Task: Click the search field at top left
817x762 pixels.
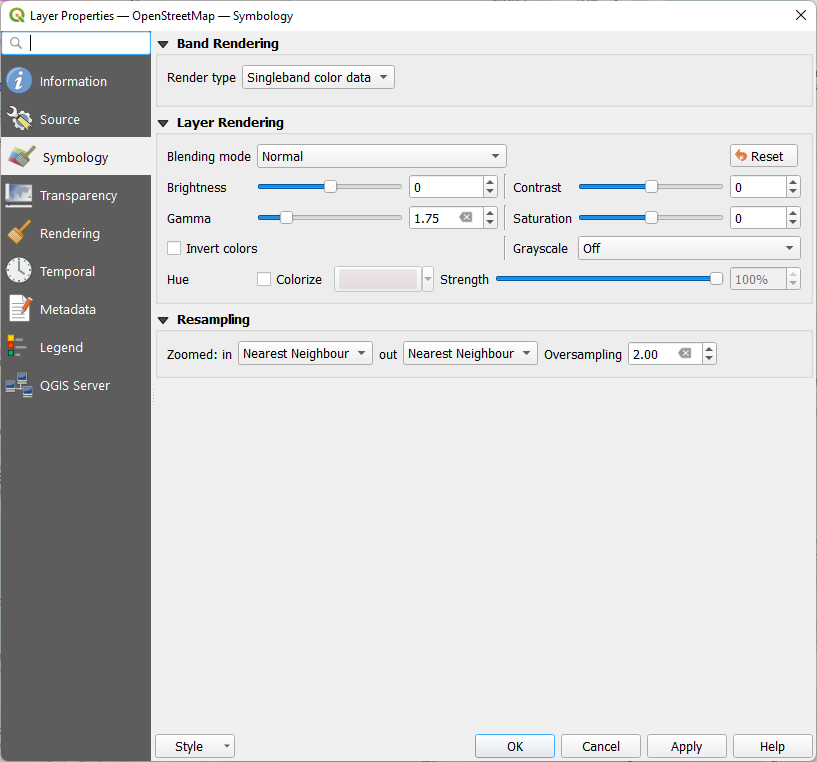Action: (x=76, y=43)
